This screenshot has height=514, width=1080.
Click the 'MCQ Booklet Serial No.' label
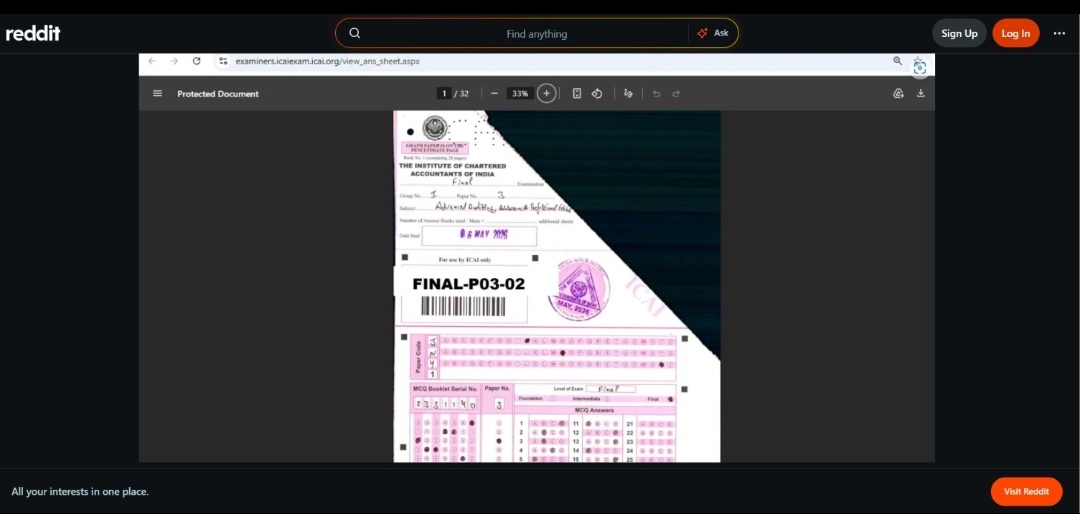tap(445, 389)
